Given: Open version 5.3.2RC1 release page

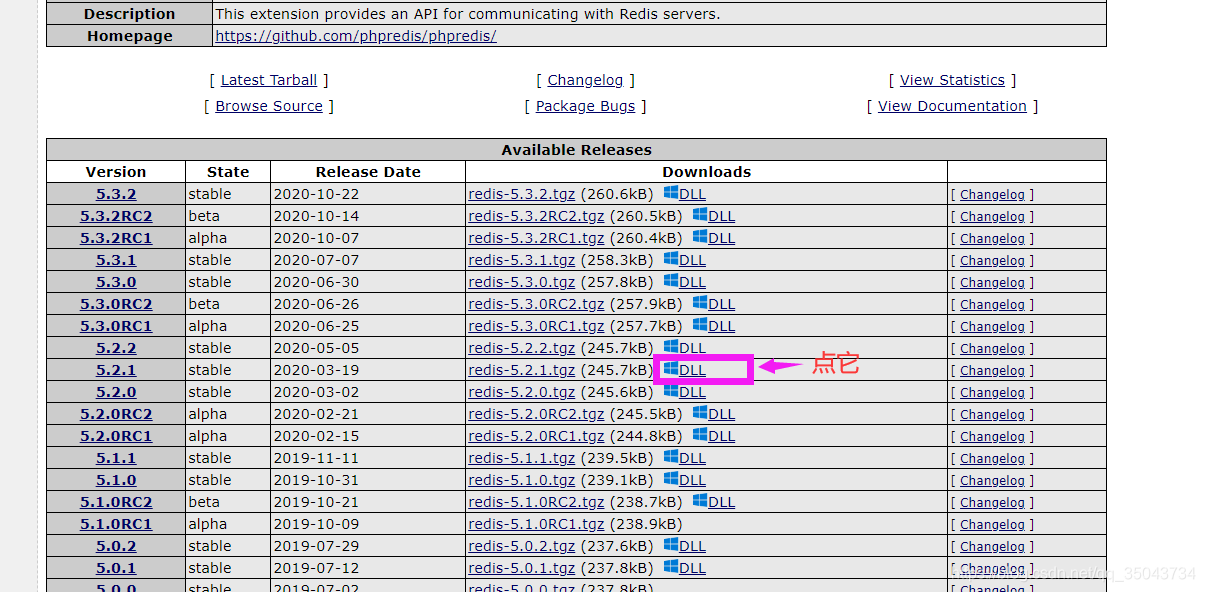Looking at the screenshot, I should pos(116,238).
